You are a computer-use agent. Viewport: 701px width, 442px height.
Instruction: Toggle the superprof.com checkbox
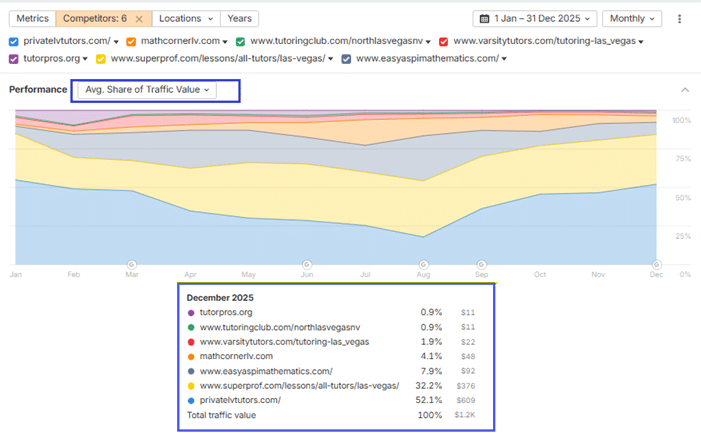coord(101,59)
